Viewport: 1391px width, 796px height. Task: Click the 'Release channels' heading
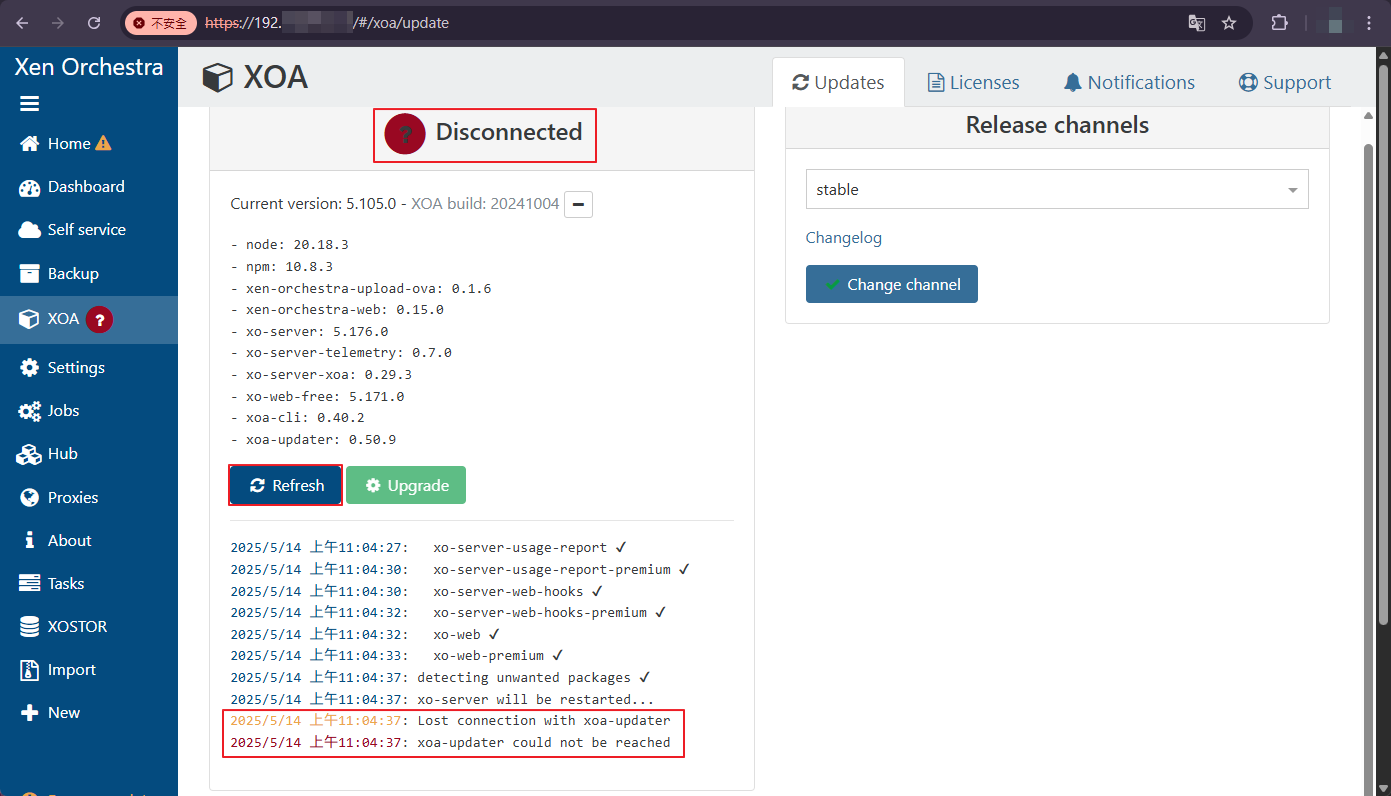tap(1057, 126)
